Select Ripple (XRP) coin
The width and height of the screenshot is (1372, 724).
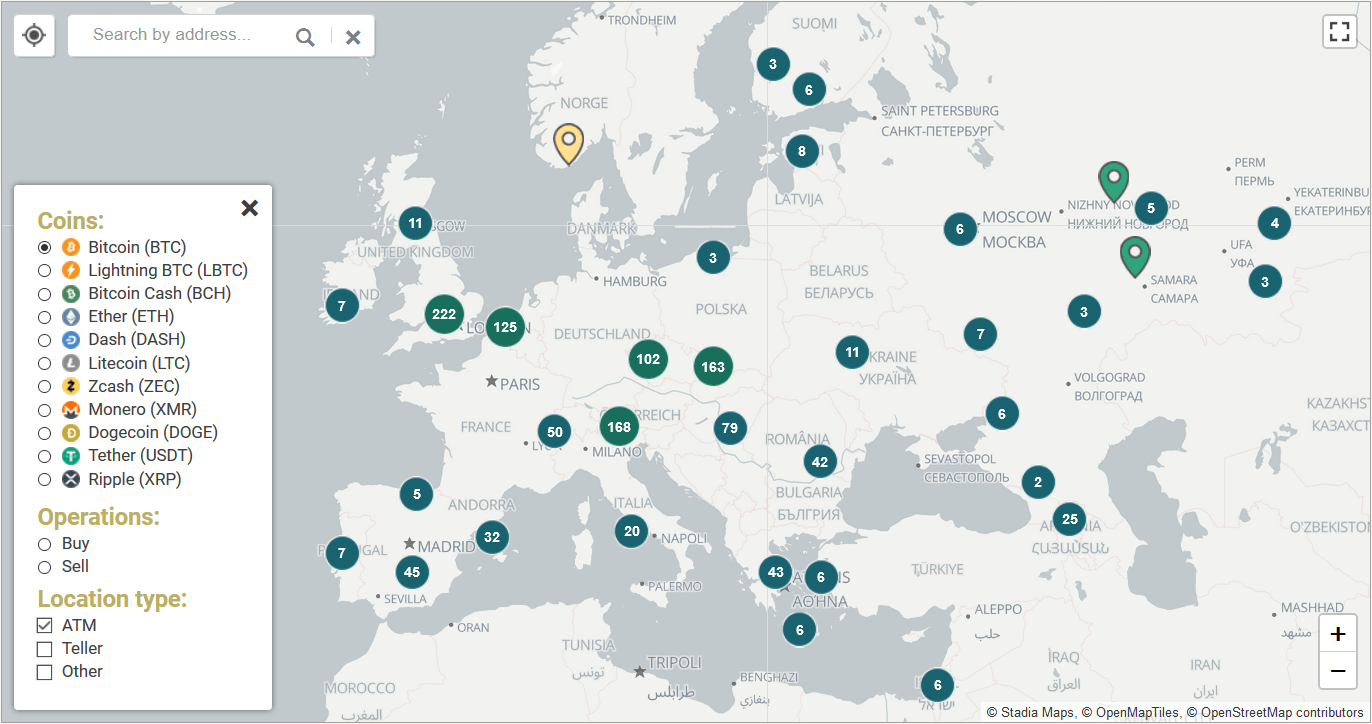coord(44,479)
